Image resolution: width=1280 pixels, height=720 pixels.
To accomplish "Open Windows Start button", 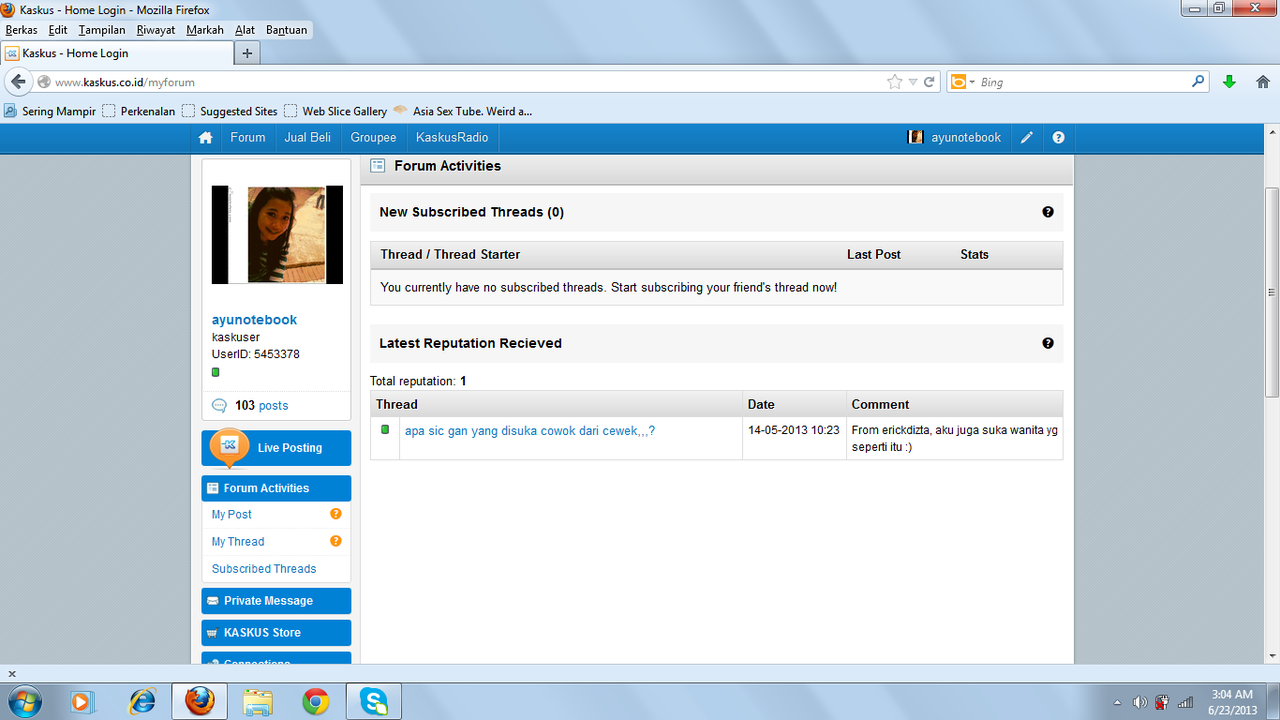I will 23,702.
